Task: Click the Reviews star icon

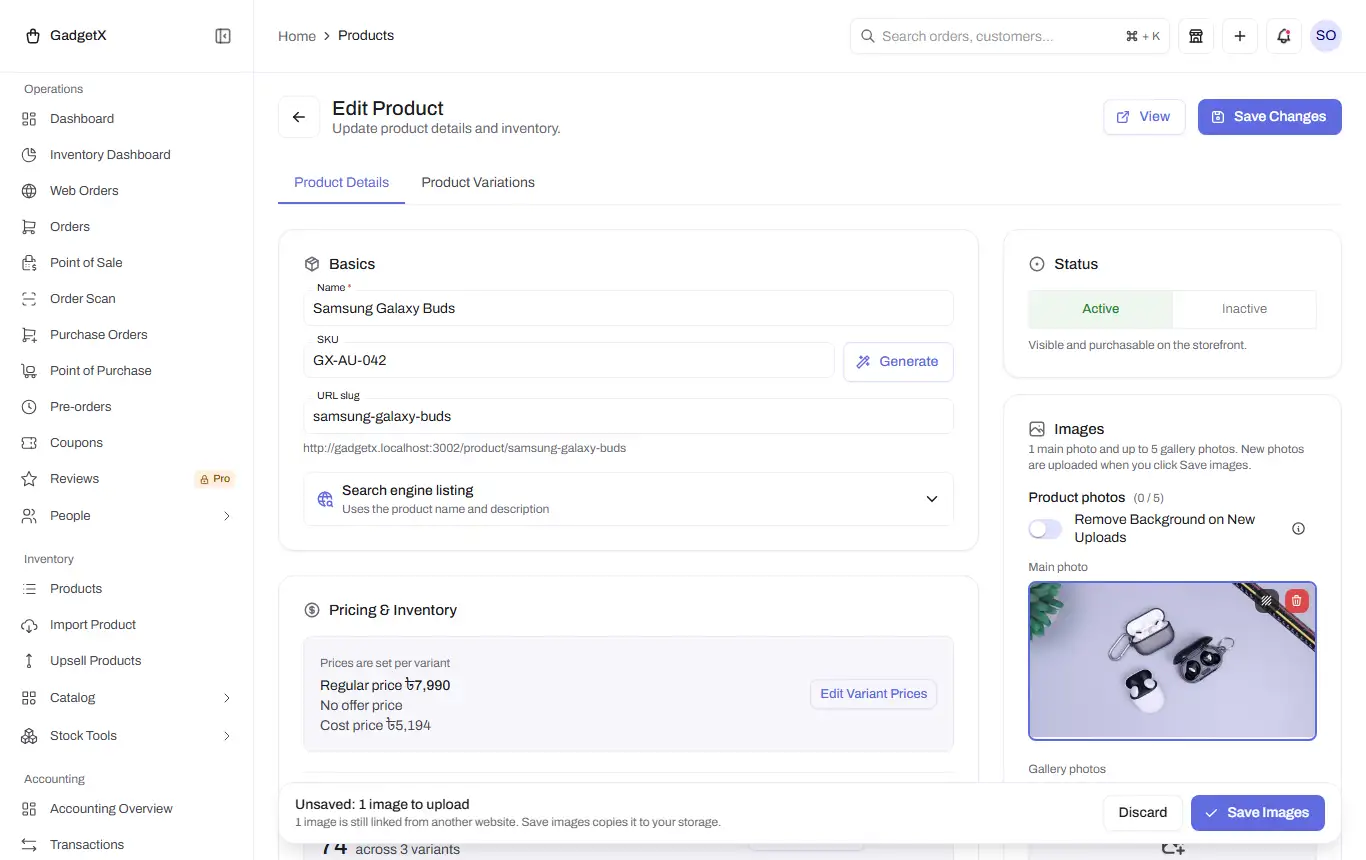Action: [29, 479]
